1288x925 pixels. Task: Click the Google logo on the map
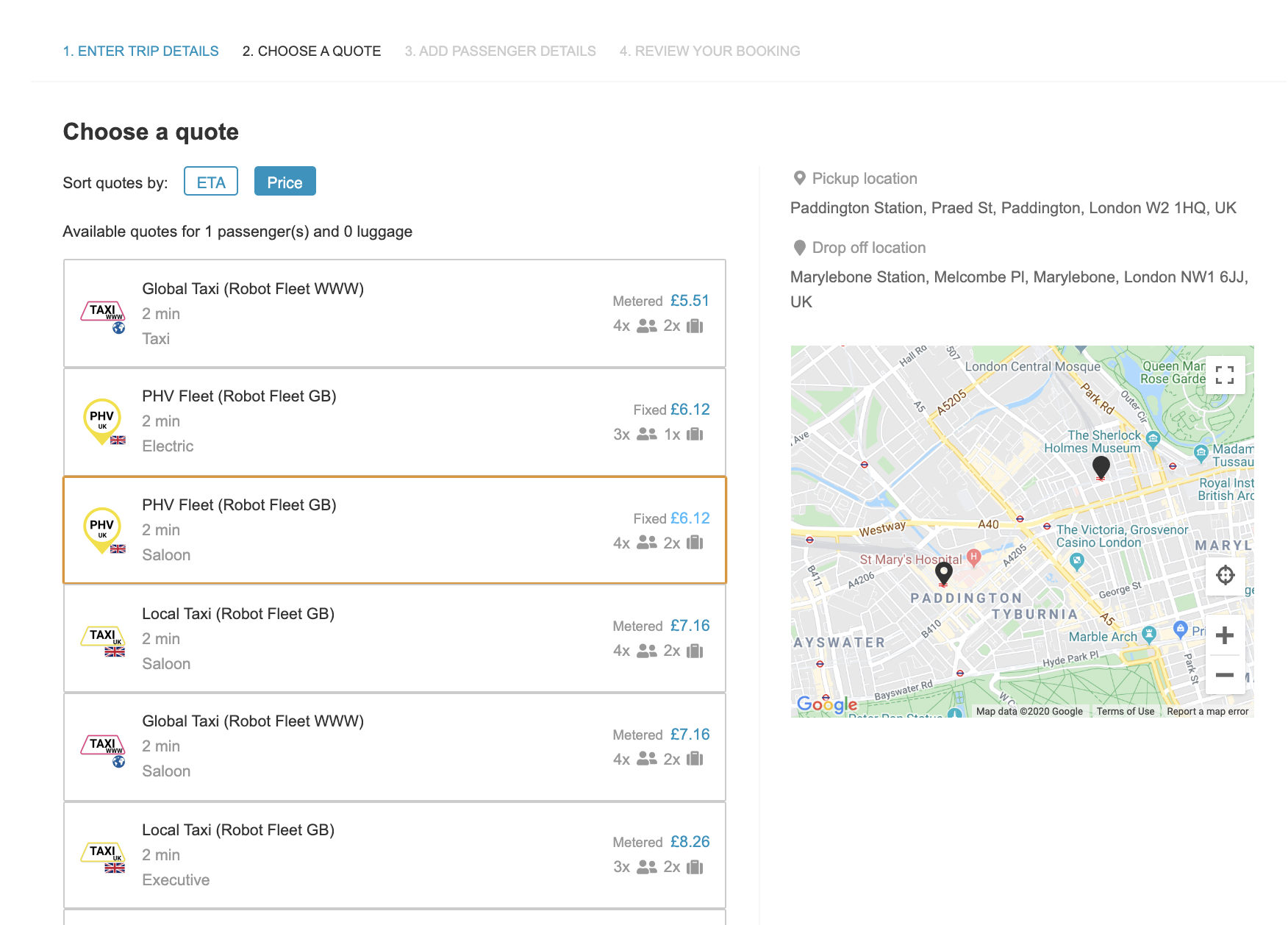coord(827,704)
